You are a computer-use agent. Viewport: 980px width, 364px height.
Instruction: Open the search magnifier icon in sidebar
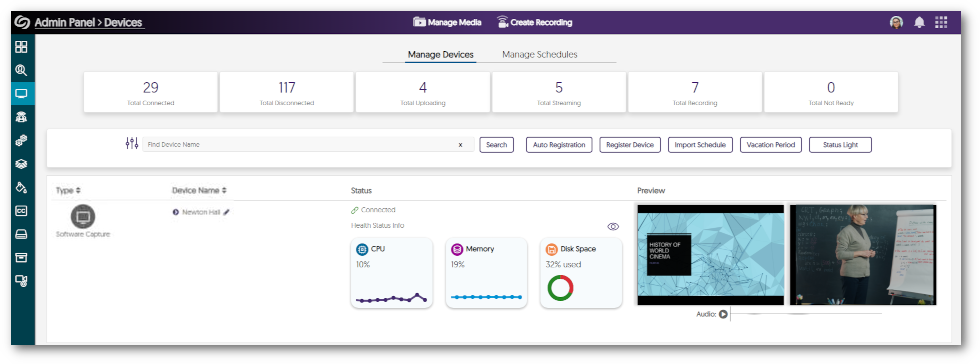(x=21, y=70)
